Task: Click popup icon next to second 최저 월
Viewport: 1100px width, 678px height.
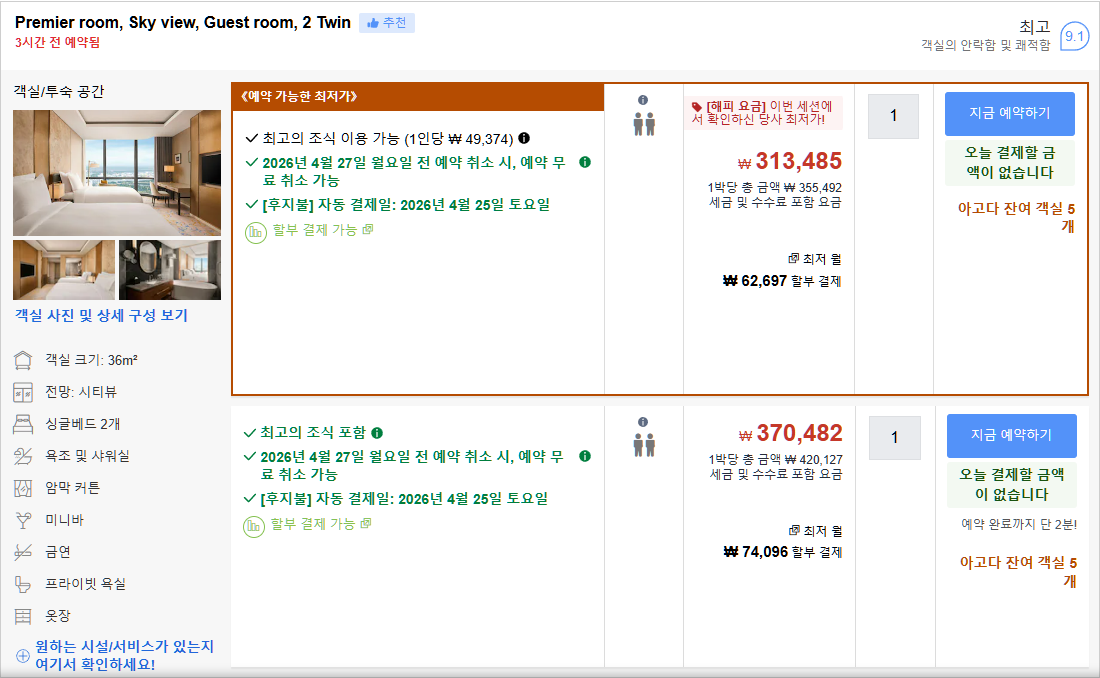Action: point(794,530)
